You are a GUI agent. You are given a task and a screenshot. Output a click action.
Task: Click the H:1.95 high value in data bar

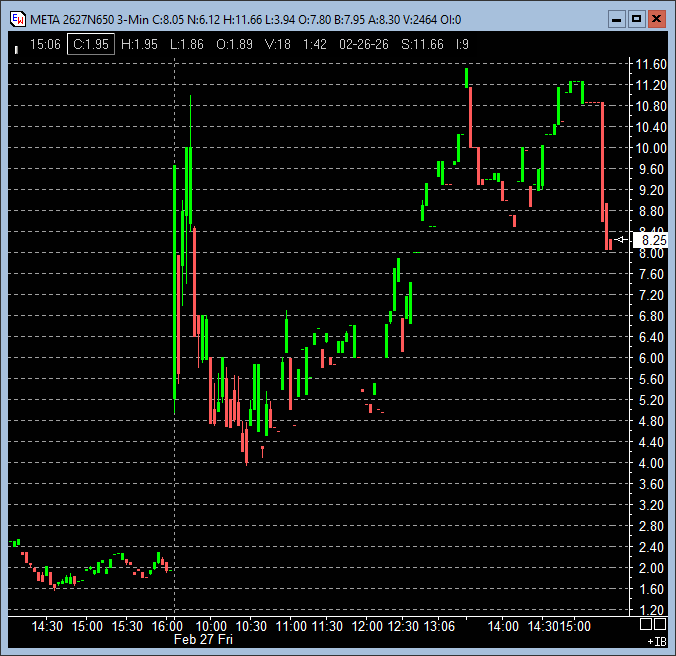click(x=138, y=44)
